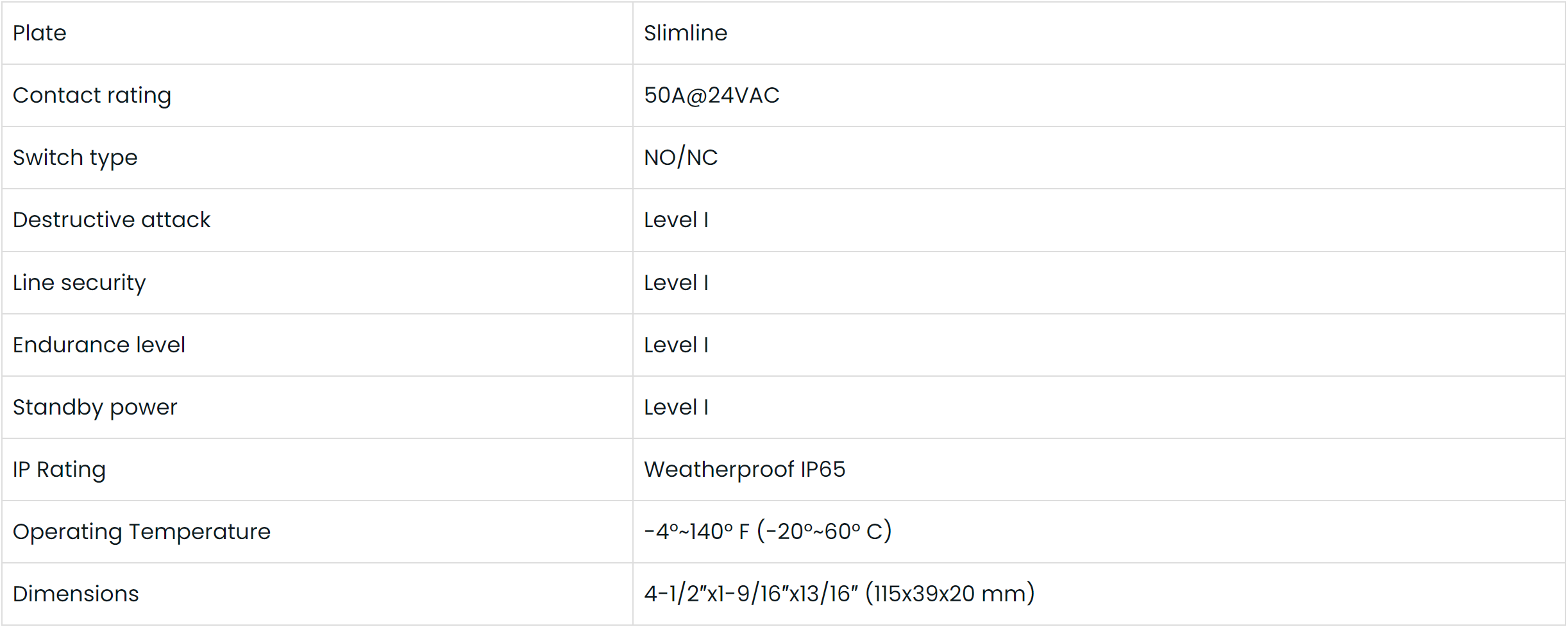
Task: Click the "Switch type" label
Action: point(75,158)
